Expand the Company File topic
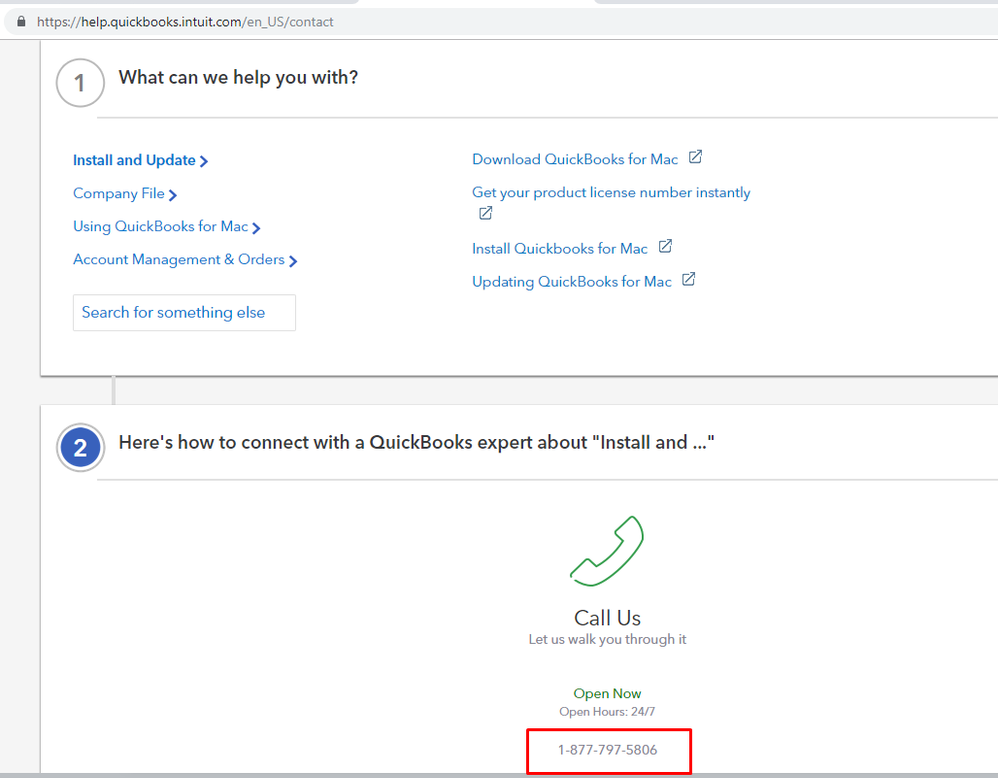The height and width of the screenshot is (778, 998). tap(124, 194)
